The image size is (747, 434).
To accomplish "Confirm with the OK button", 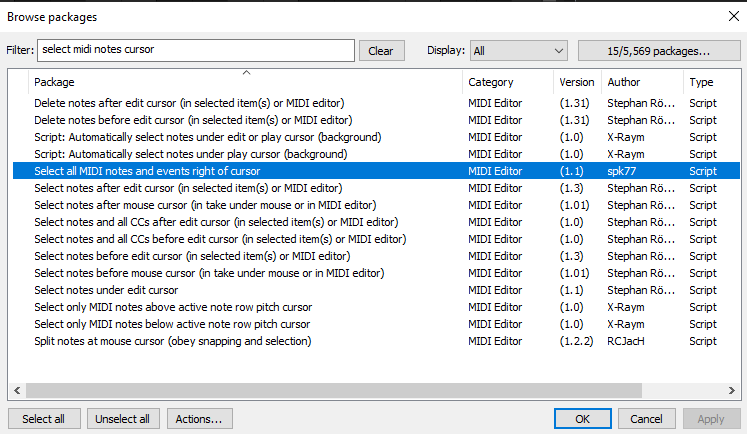I will [582, 419].
